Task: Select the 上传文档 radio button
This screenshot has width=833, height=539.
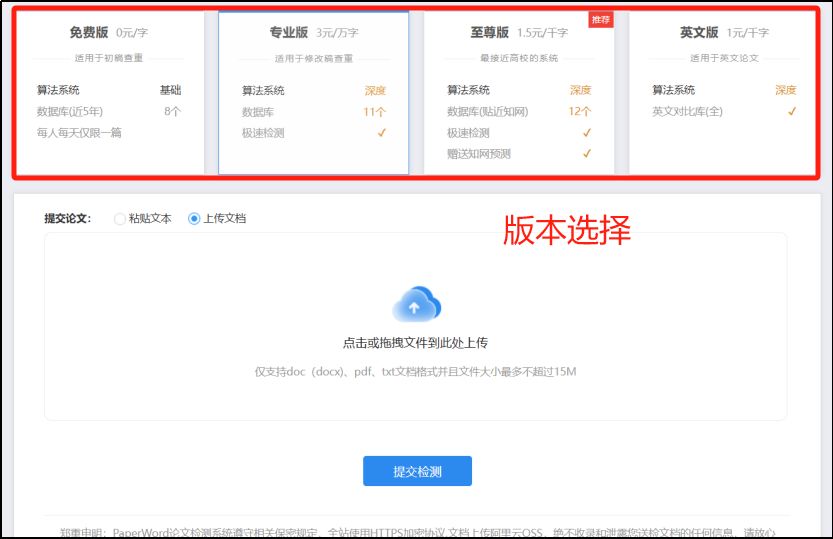Action: pos(194,218)
